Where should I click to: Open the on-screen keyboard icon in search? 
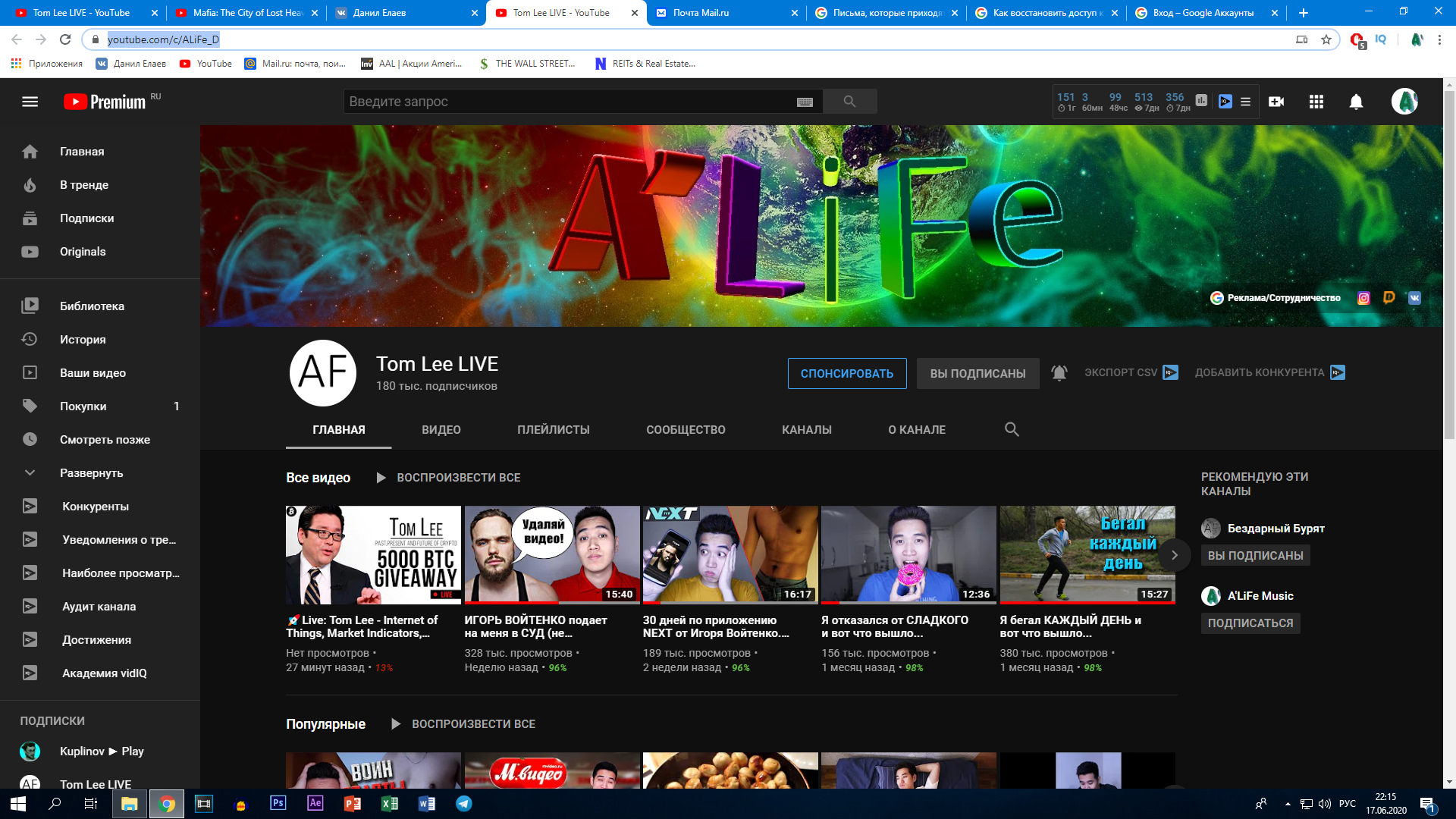click(x=805, y=102)
